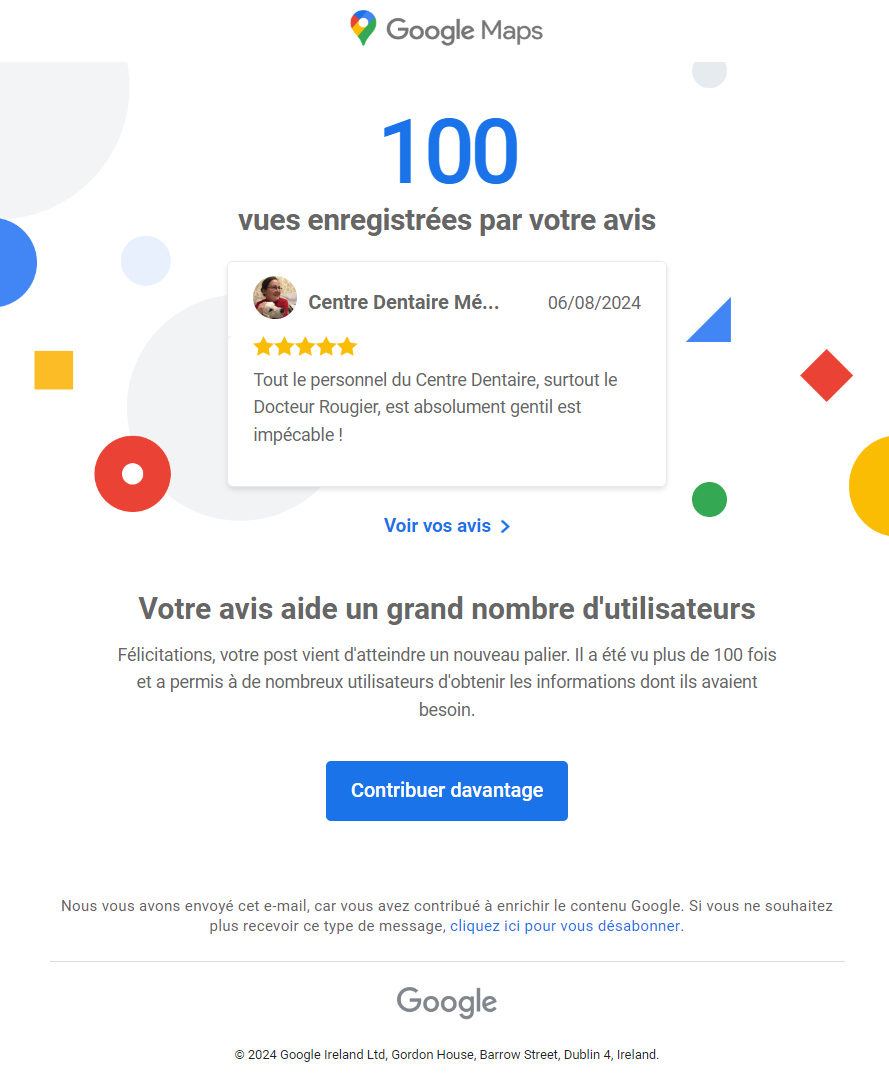Click the red diamond shape

tap(826, 376)
